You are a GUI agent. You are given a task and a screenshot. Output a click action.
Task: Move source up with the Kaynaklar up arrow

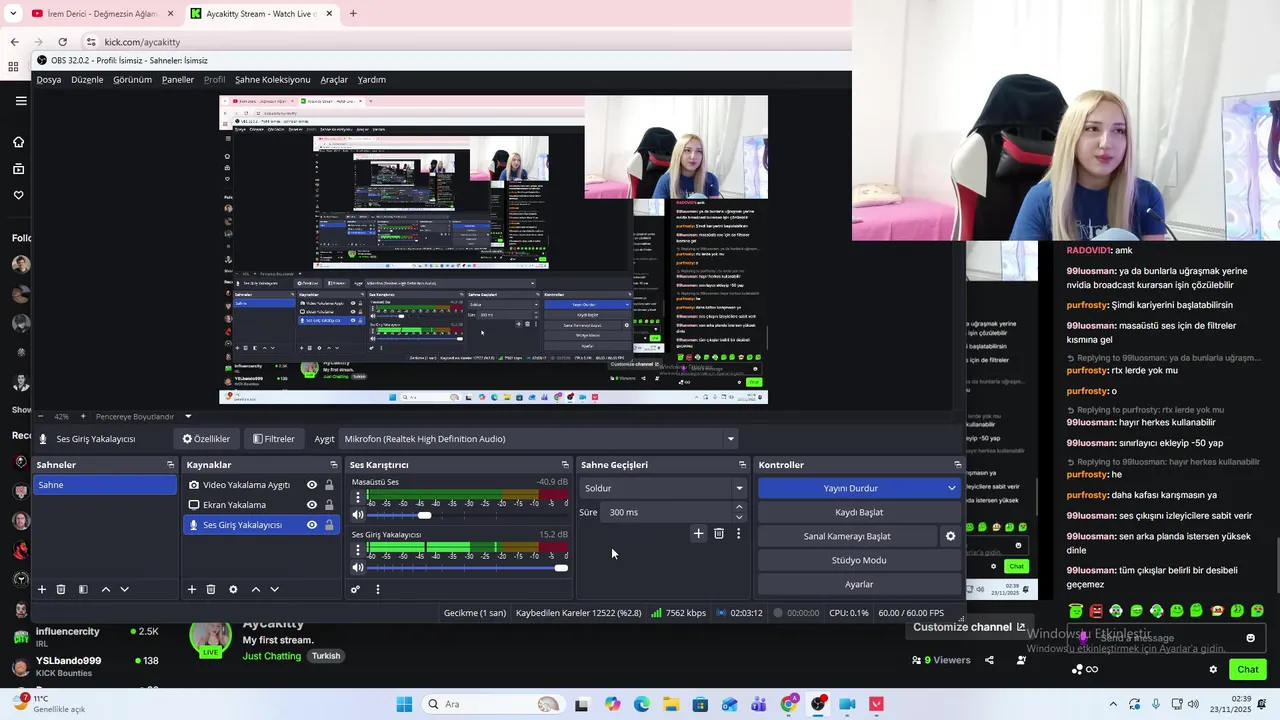[x=255, y=589]
